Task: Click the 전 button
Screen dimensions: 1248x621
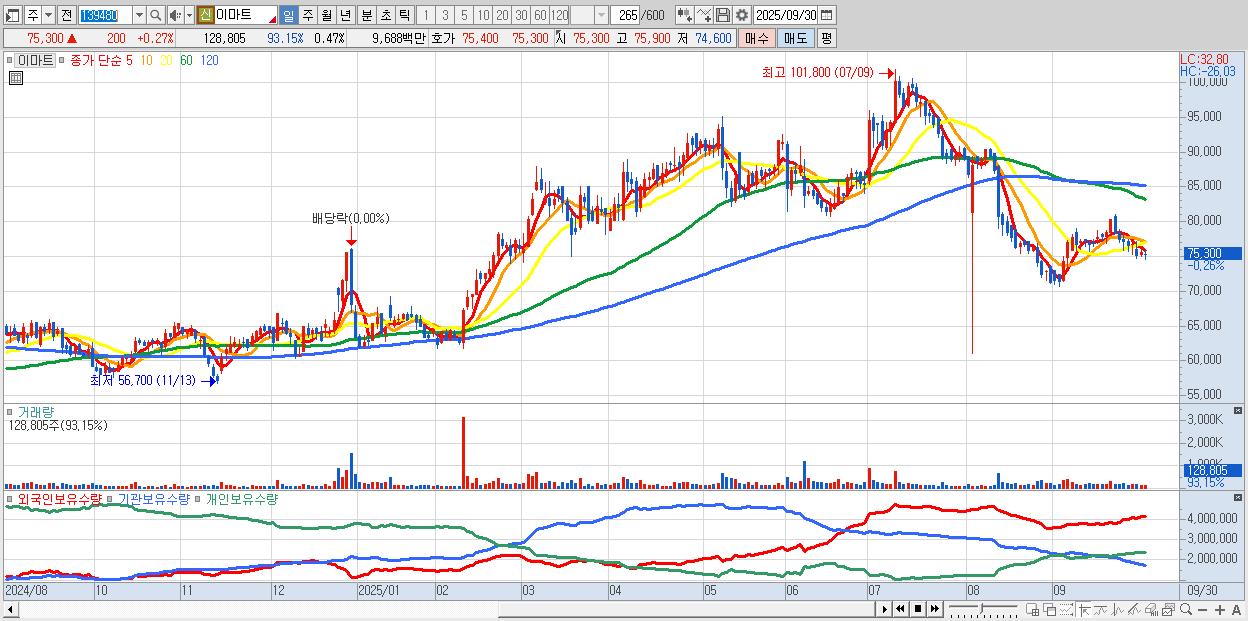Action: [66, 15]
